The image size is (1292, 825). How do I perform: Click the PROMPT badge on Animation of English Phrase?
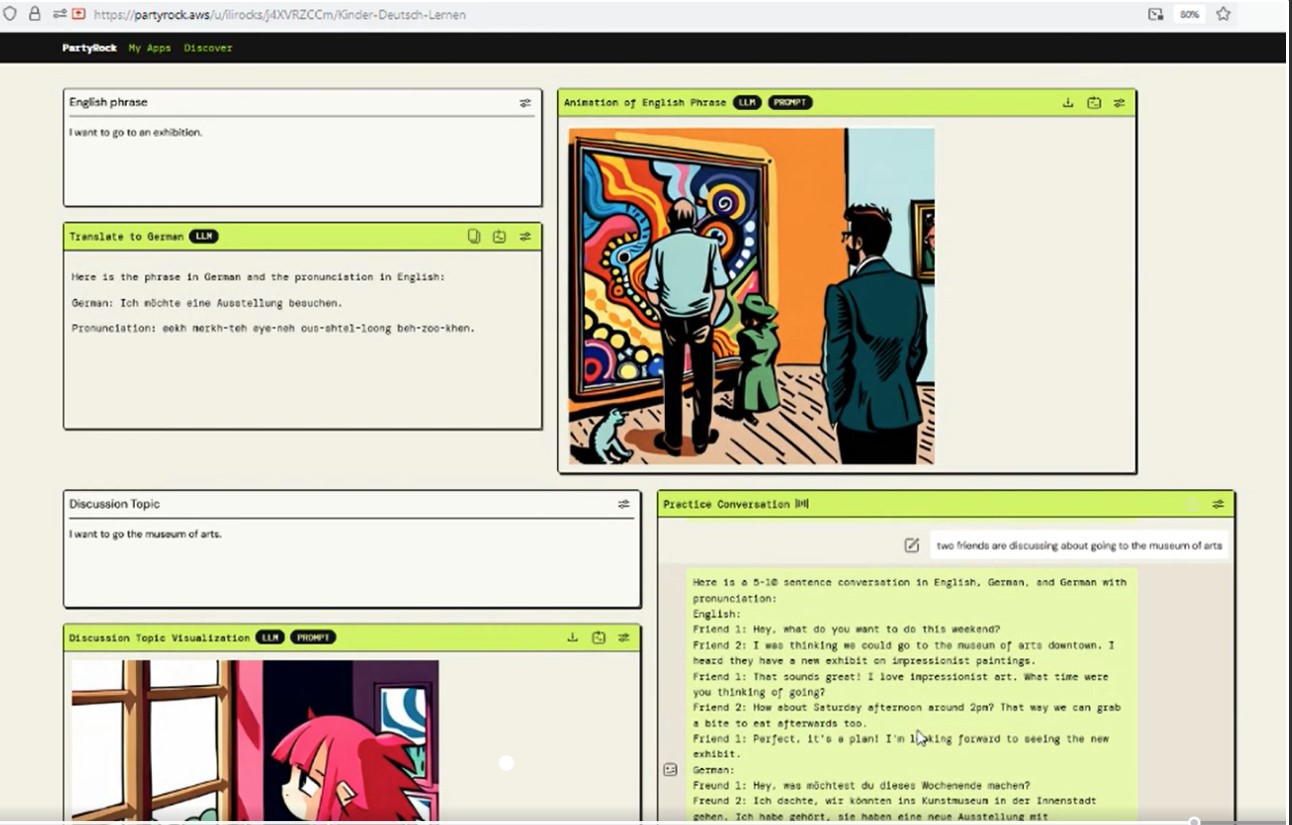coord(790,103)
